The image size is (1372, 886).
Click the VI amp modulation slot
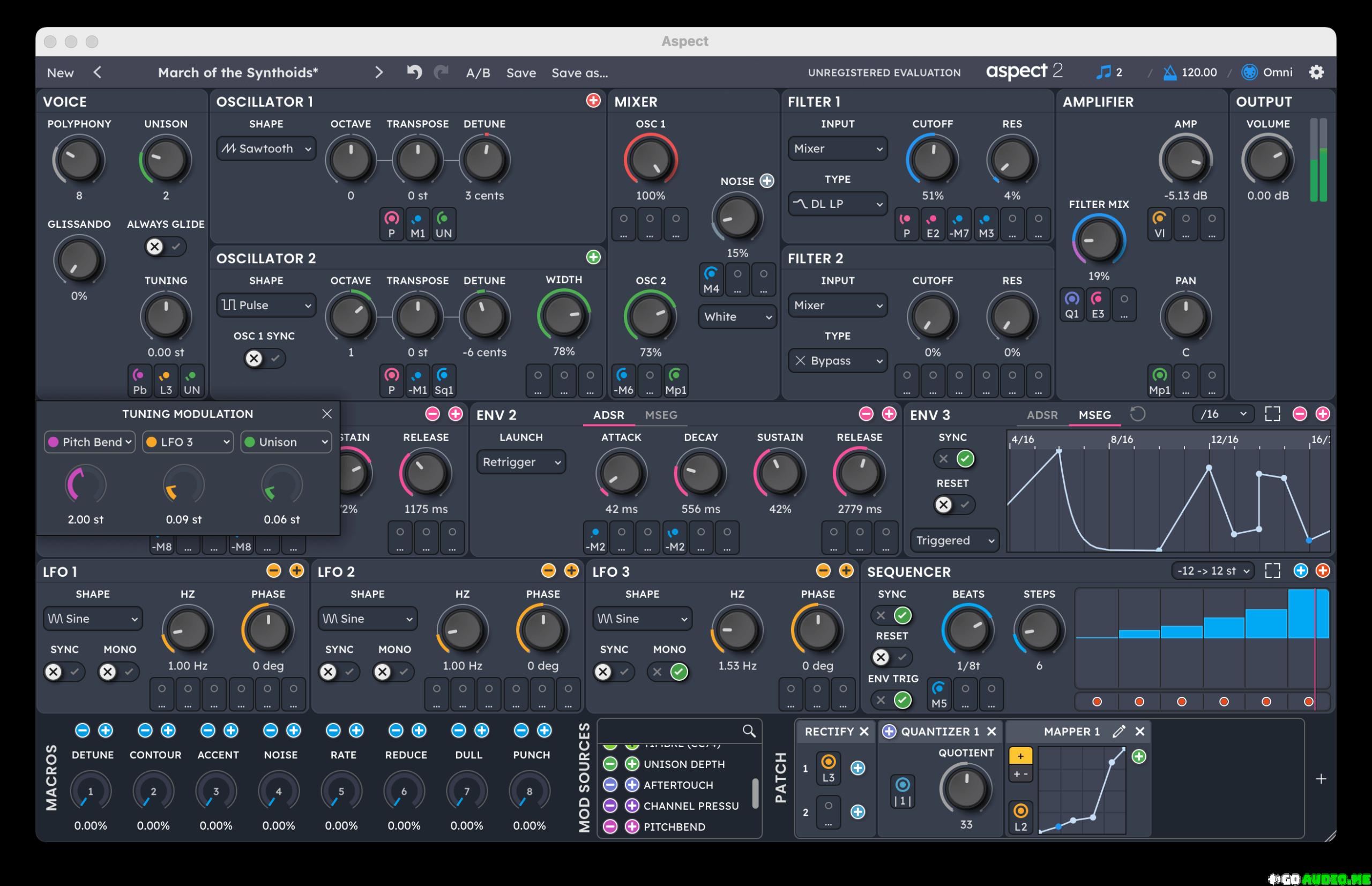pyautogui.click(x=1159, y=225)
